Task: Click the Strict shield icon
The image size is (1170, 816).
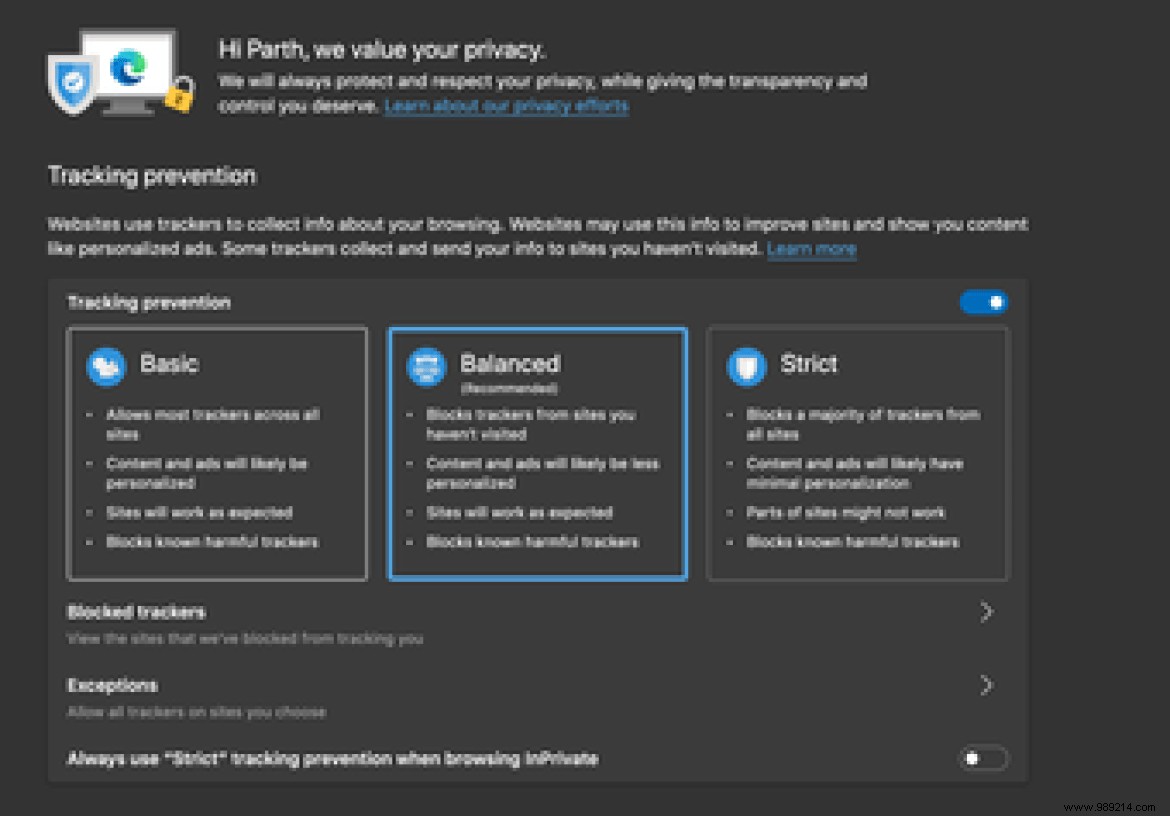Action: (x=746, y=367)
